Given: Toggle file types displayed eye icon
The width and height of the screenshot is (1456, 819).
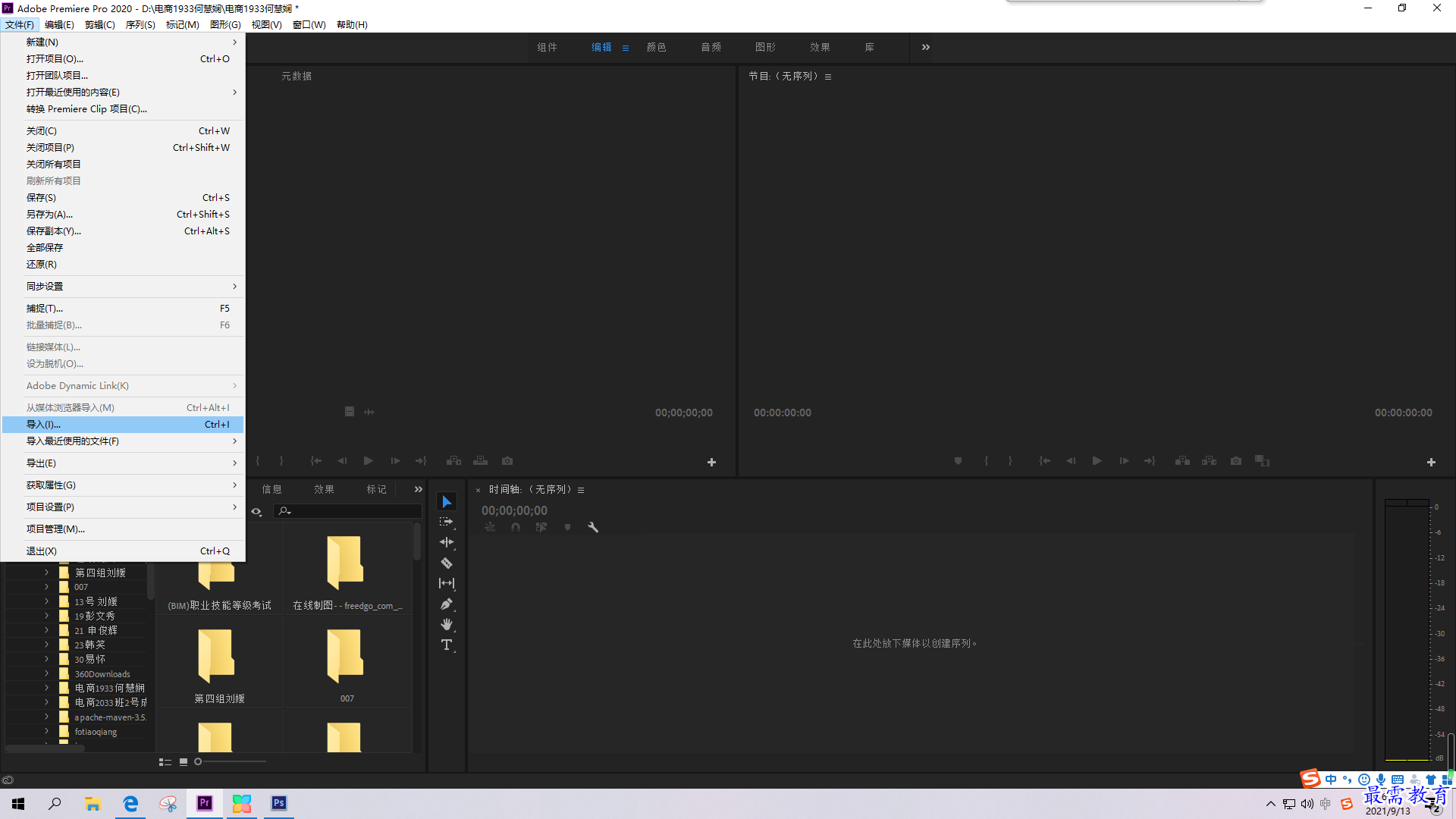Looking at the screenshot, I should (257, 512).
